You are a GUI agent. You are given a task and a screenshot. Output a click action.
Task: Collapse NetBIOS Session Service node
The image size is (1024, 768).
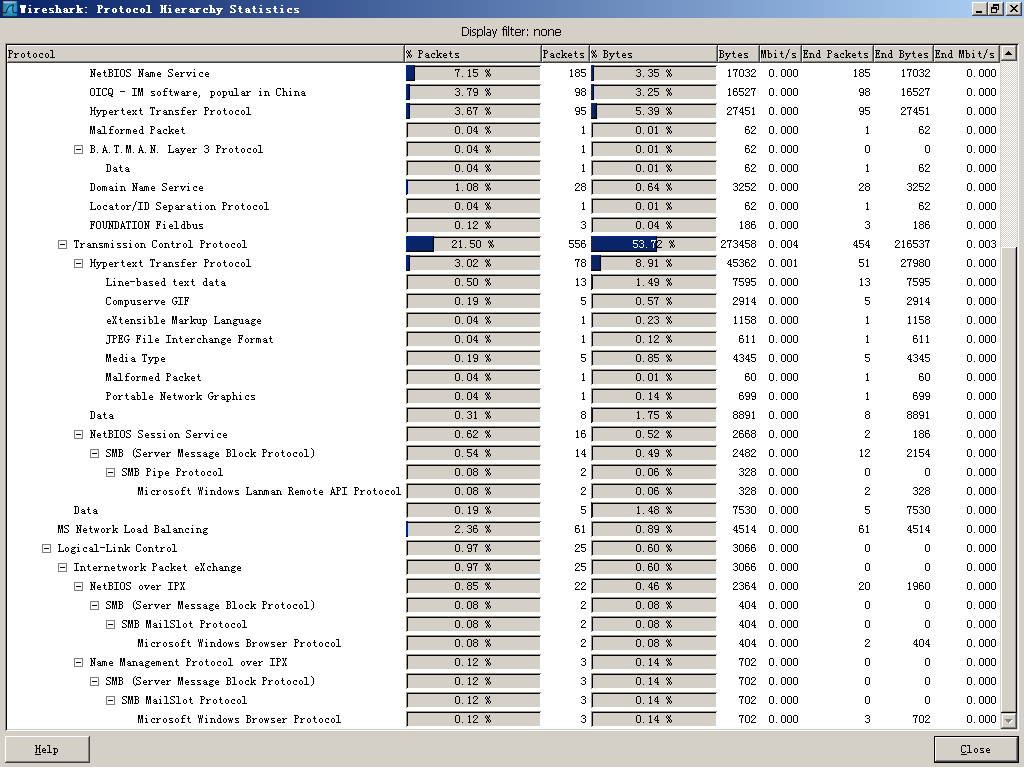[x=78, y=434]
